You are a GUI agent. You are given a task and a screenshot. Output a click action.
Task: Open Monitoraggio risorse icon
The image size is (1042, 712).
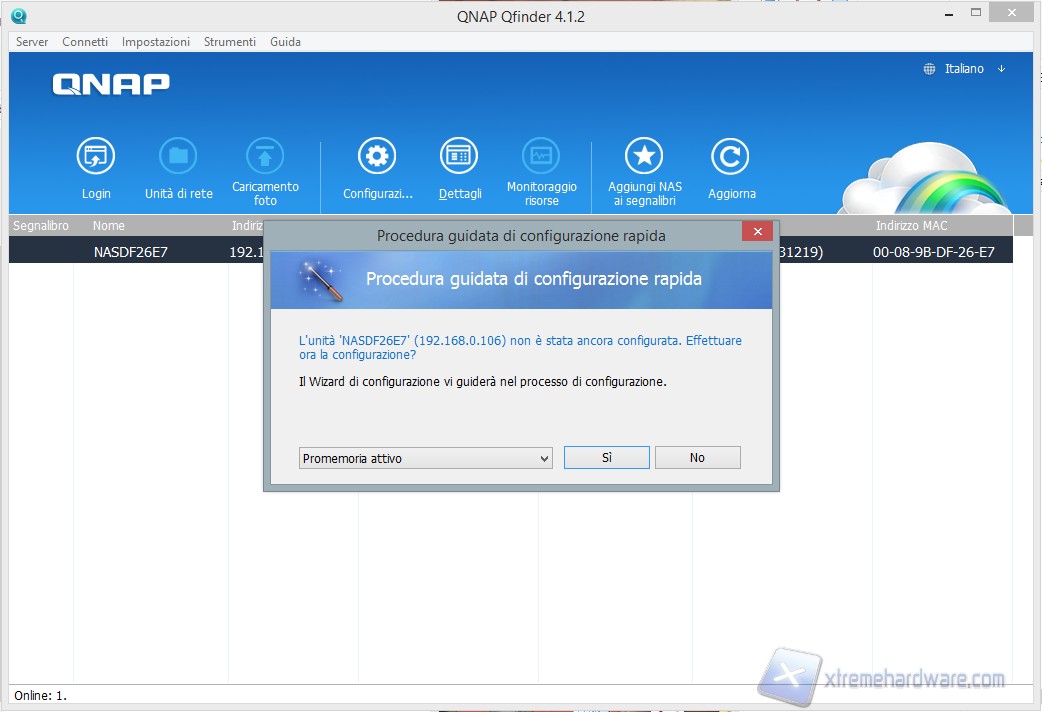click(x=541, y=157)
